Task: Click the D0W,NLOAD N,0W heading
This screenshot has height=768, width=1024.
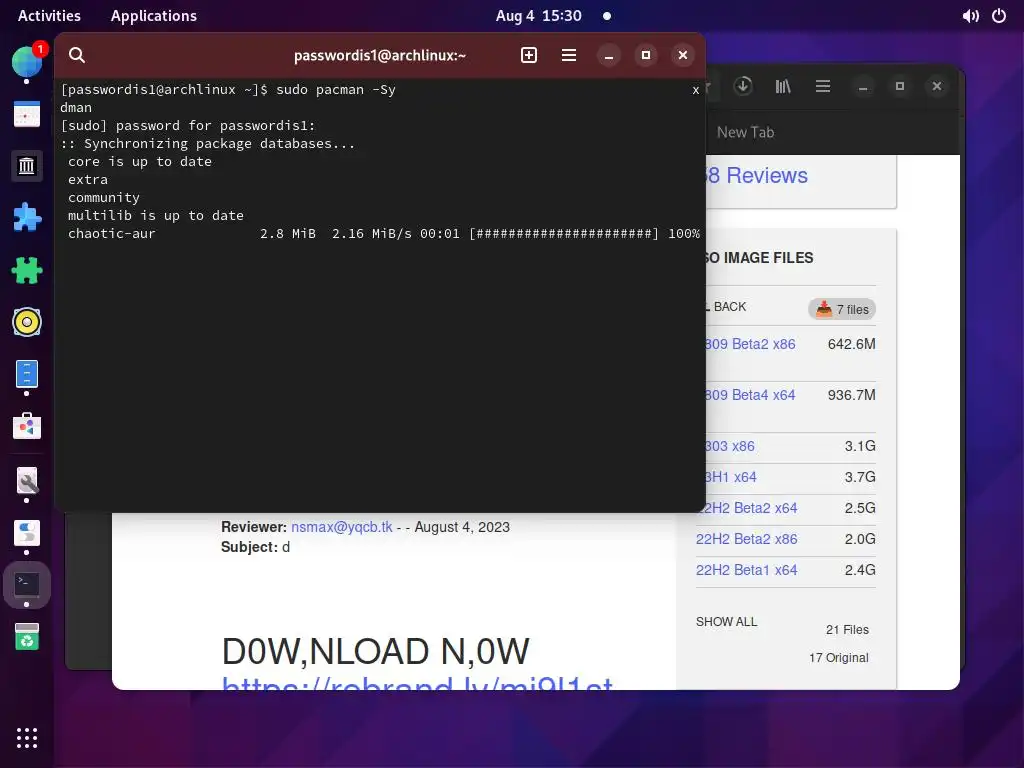Action: (x=376, y=651)
